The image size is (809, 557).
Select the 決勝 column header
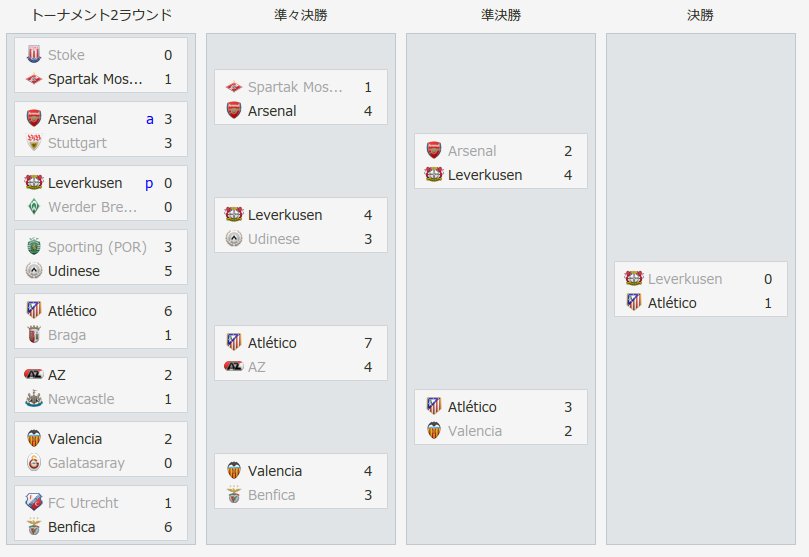point(701,15)
